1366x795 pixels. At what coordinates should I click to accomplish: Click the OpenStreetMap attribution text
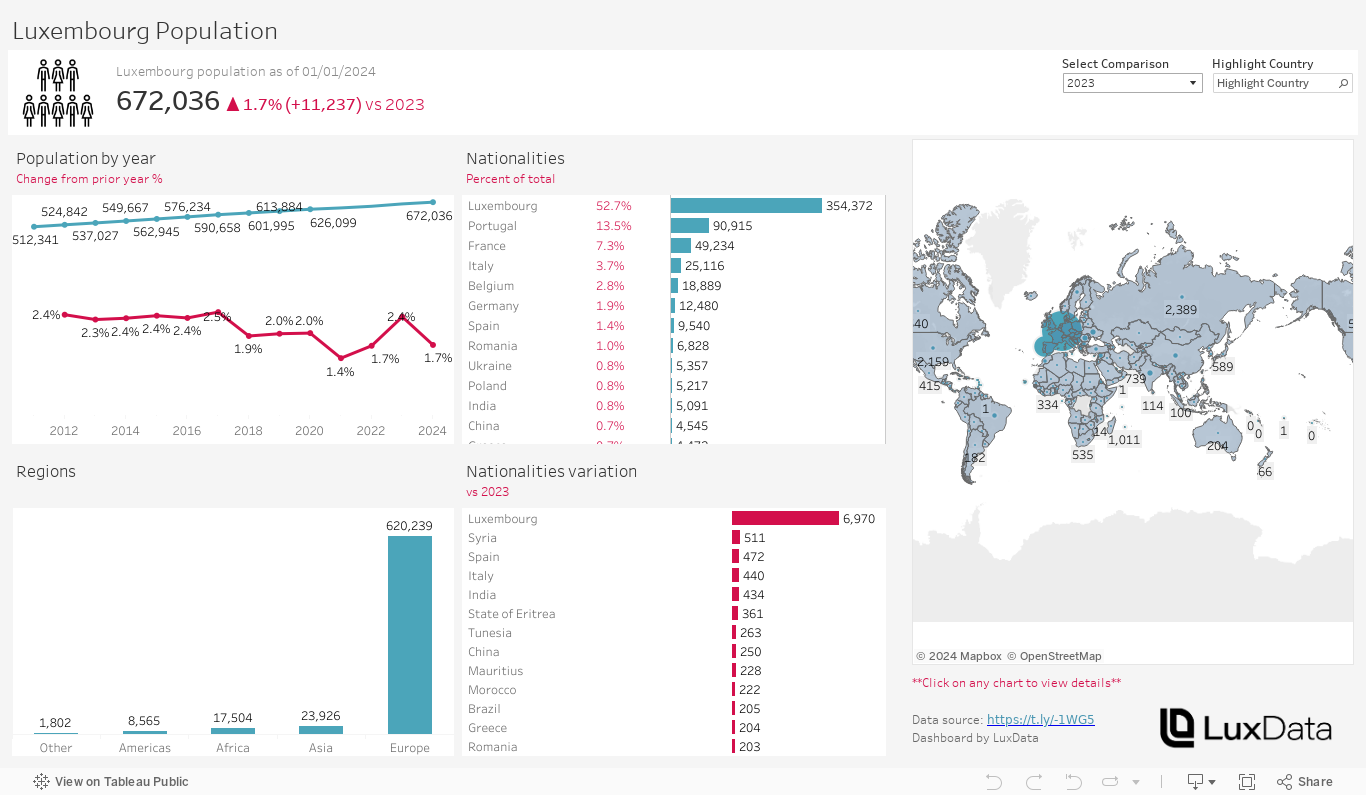pos(1054,656)
